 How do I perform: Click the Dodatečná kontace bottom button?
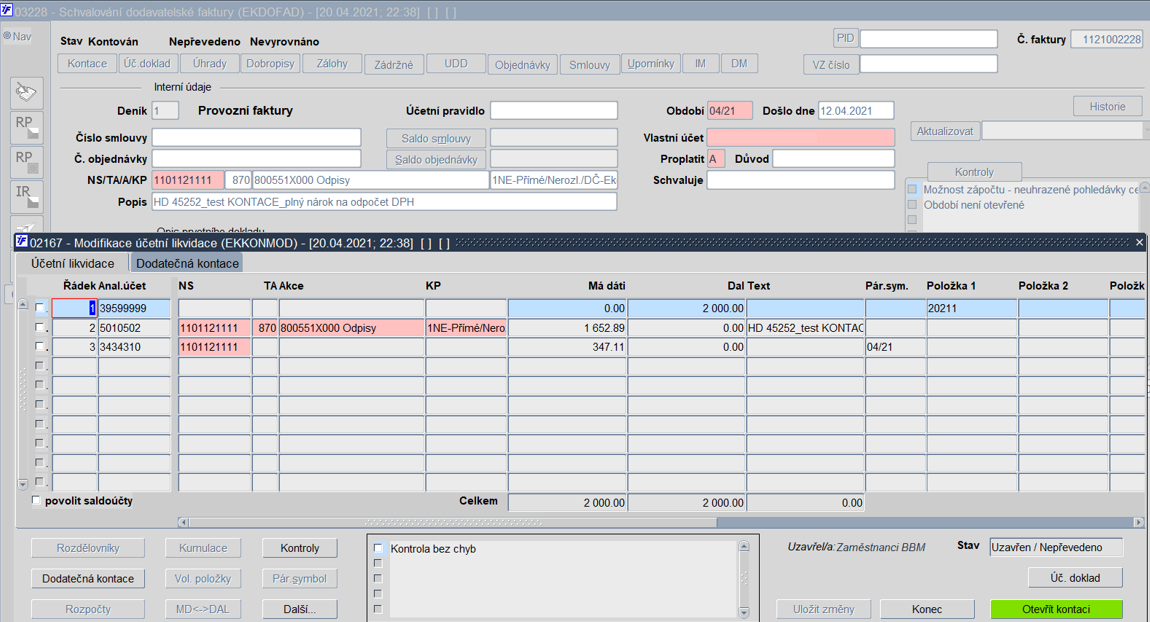[x=88, y=579]
